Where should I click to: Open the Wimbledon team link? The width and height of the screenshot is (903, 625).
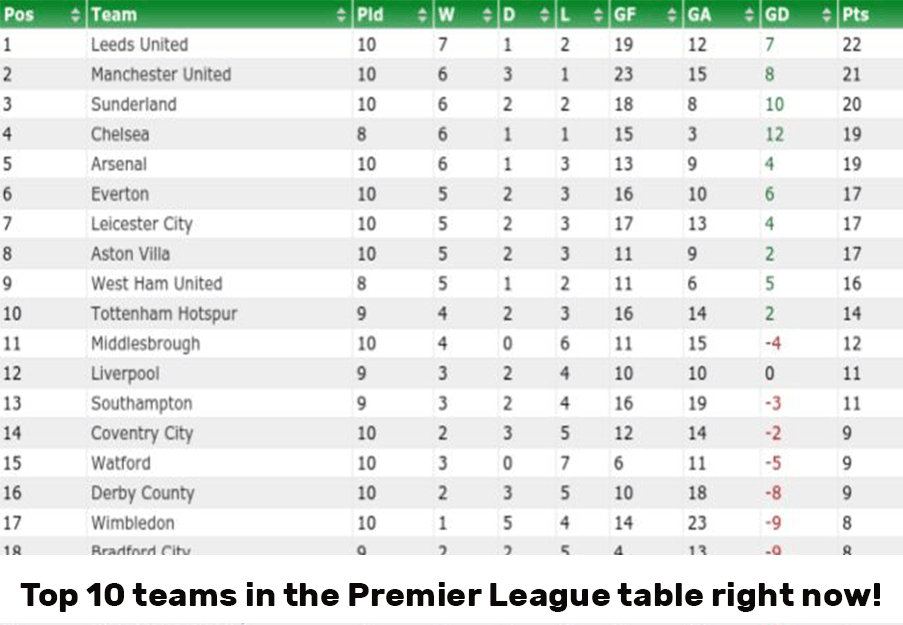132,523
